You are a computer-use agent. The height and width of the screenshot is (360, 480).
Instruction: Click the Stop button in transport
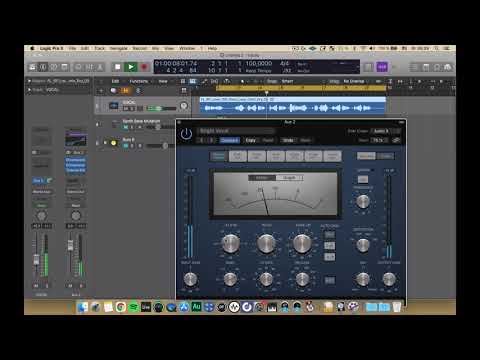pyautogui.click(x=117, y=67)
